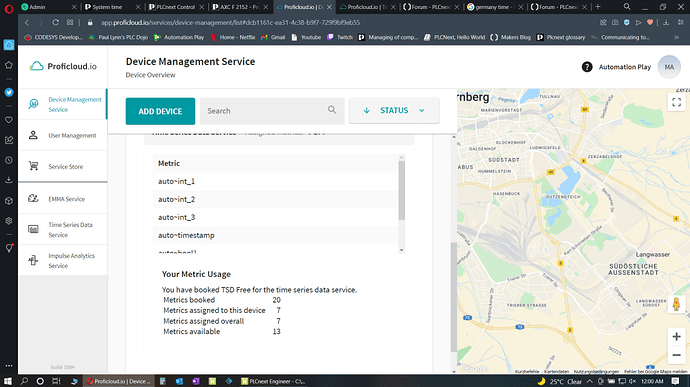The width and height of the screenshot is (690, 387).
Task: Open Opera sidebar settings gear
Action: tap(9, 221)
